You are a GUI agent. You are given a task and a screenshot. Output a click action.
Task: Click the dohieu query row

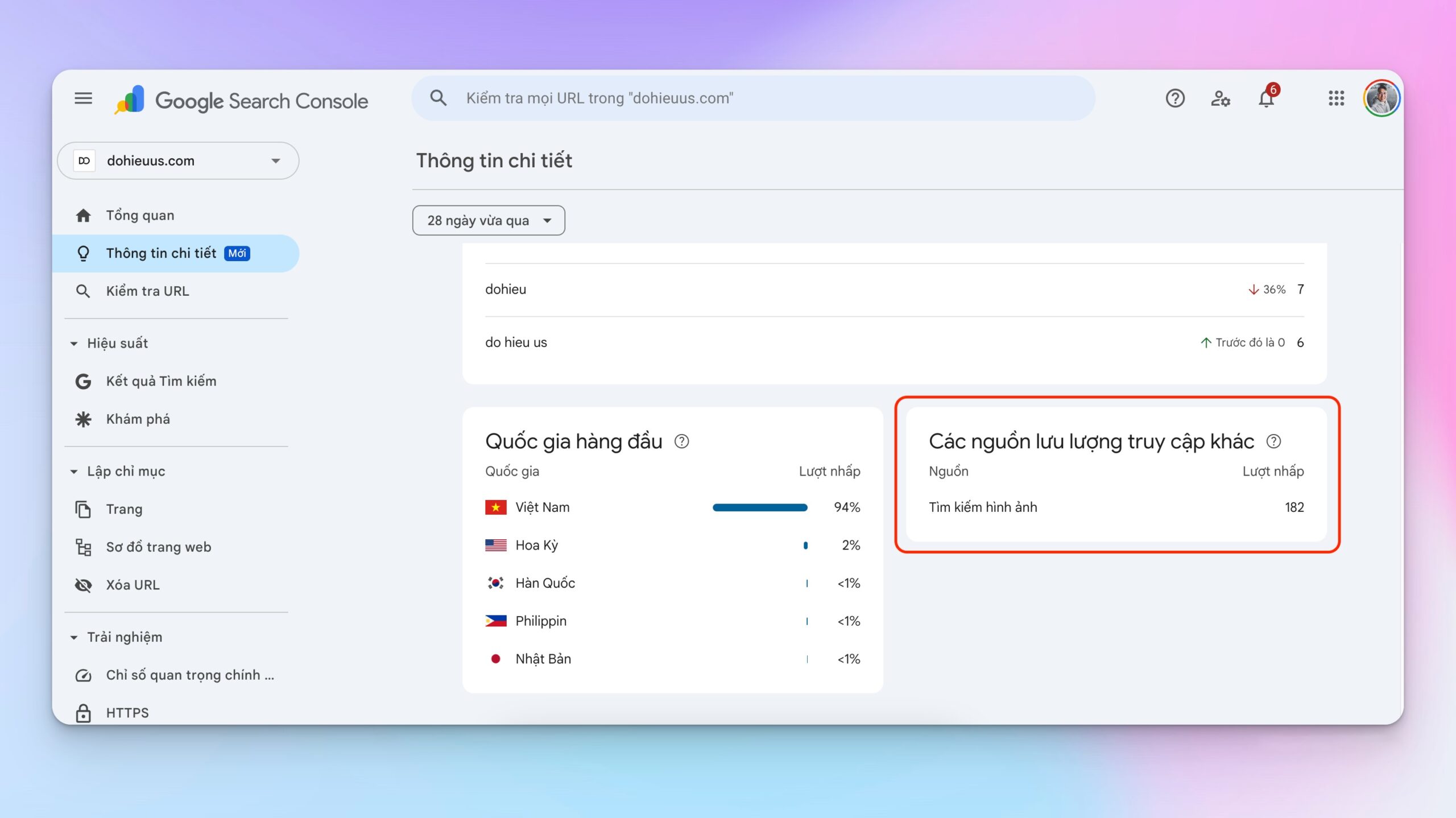click(x=894, y=290)
